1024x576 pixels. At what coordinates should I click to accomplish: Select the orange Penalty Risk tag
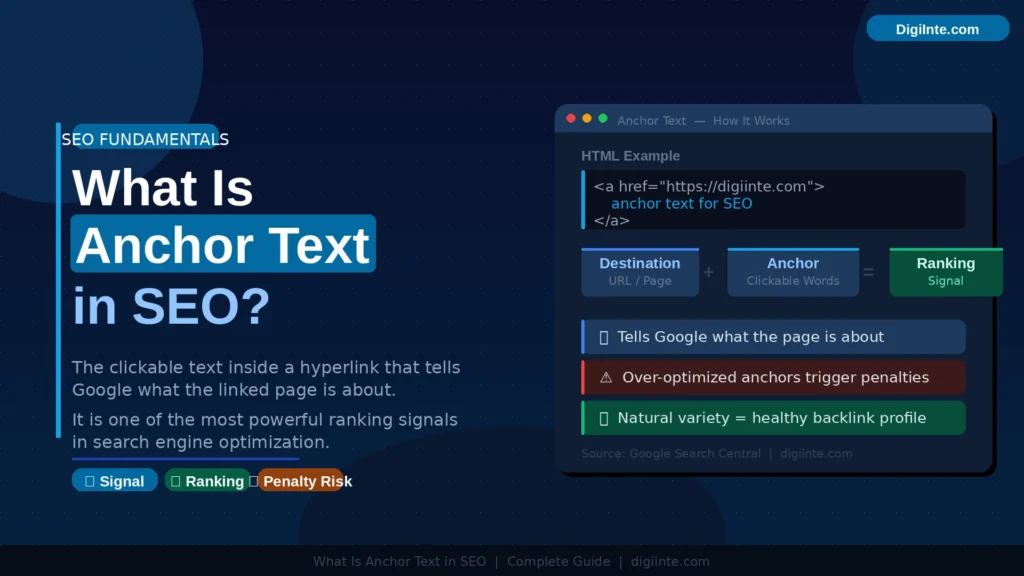point(301,481)
